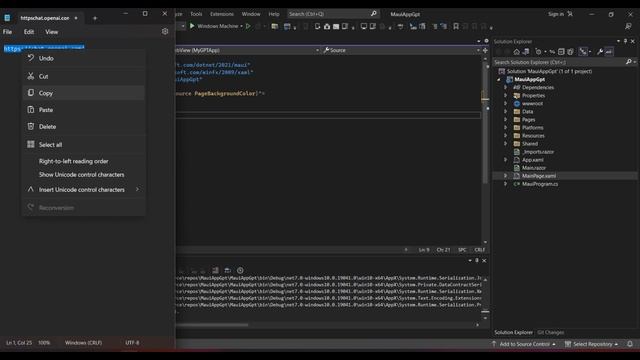Open Insert Unicode control characters submenu
This screenshot has height=360, width=640.
tap(84, 190)
